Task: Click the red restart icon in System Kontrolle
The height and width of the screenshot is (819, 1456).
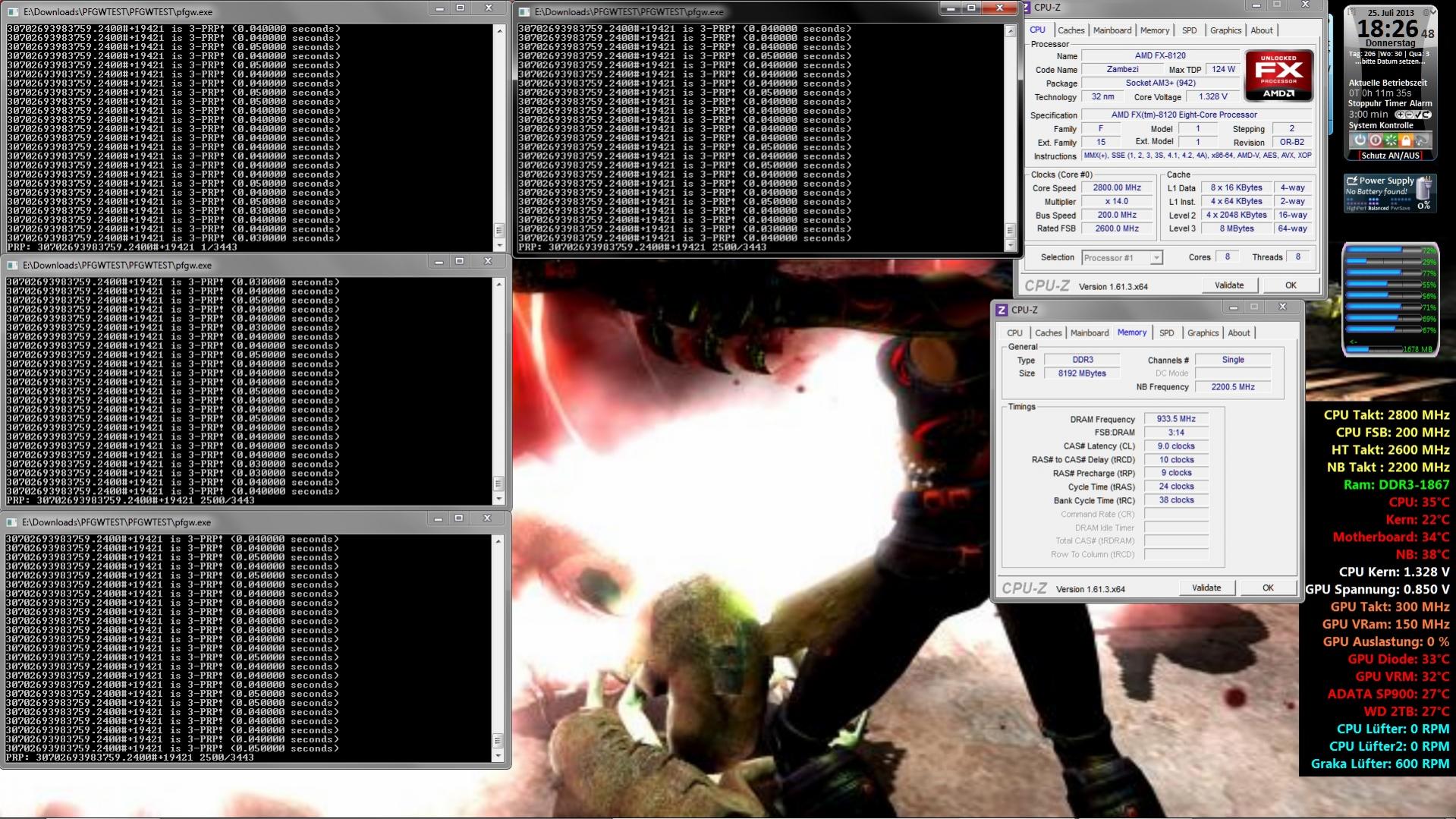Action: [x=1375, y=140]
